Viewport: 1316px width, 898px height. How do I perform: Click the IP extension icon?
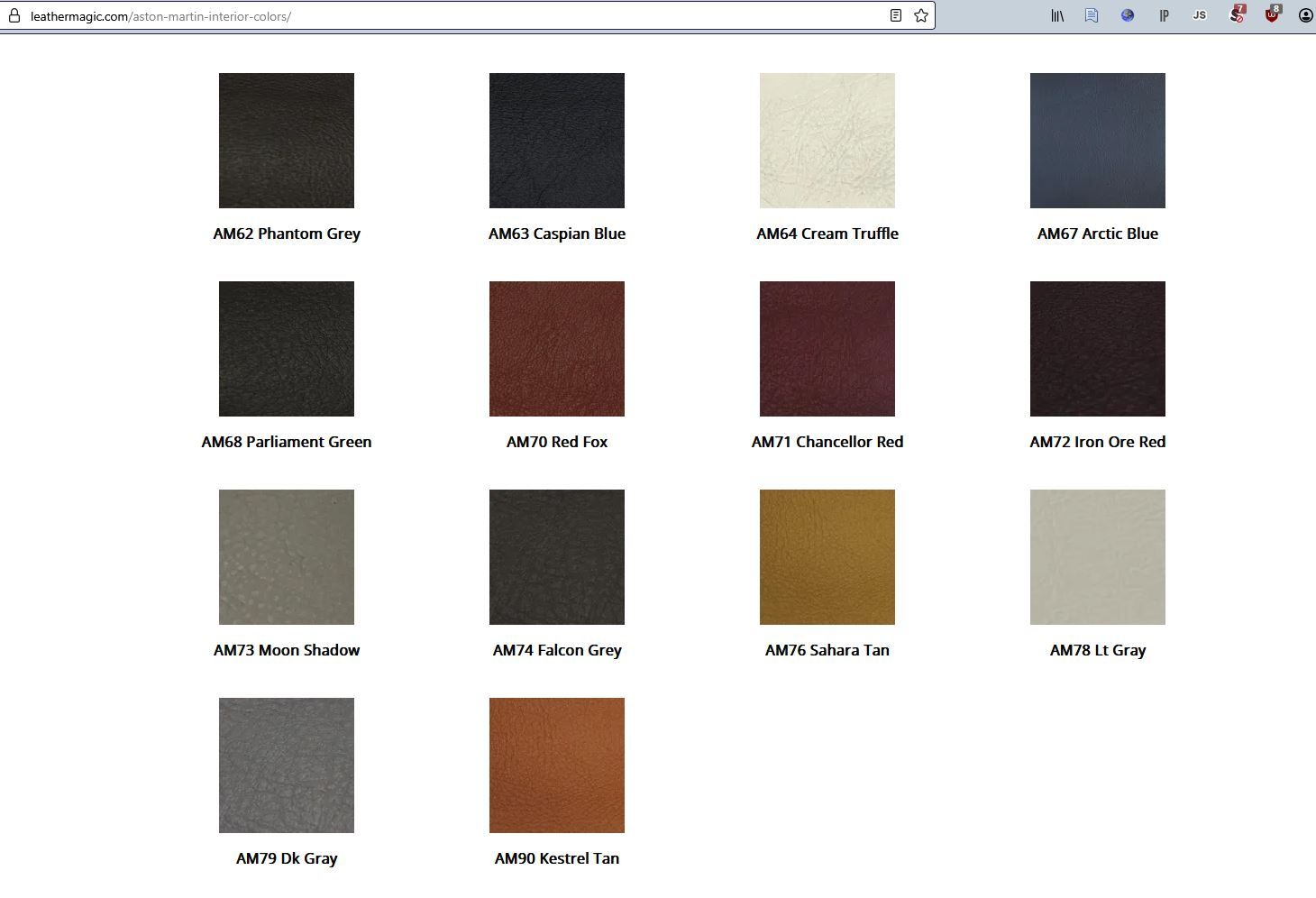point(1164,15)
